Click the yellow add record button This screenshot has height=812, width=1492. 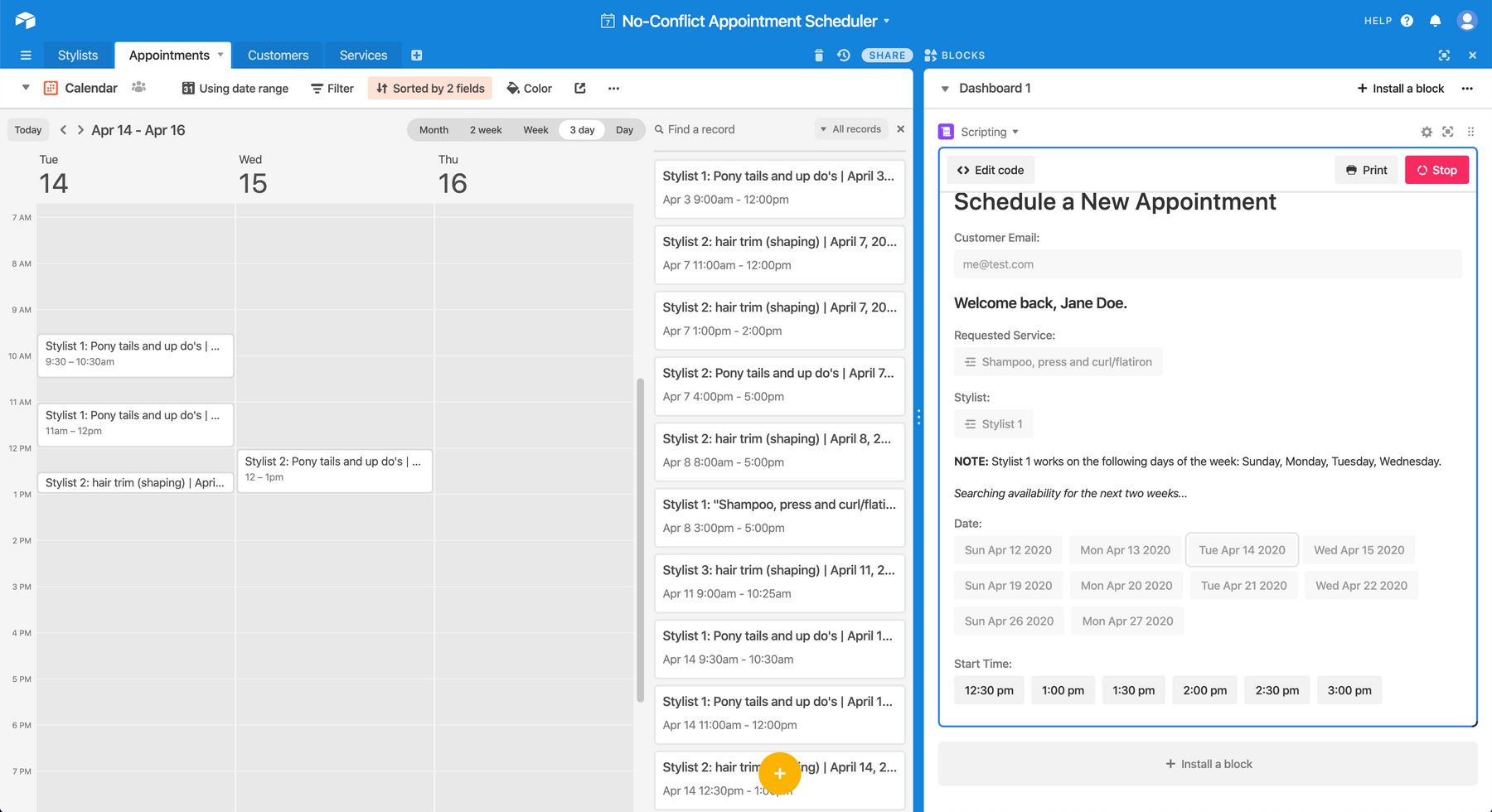779,773
